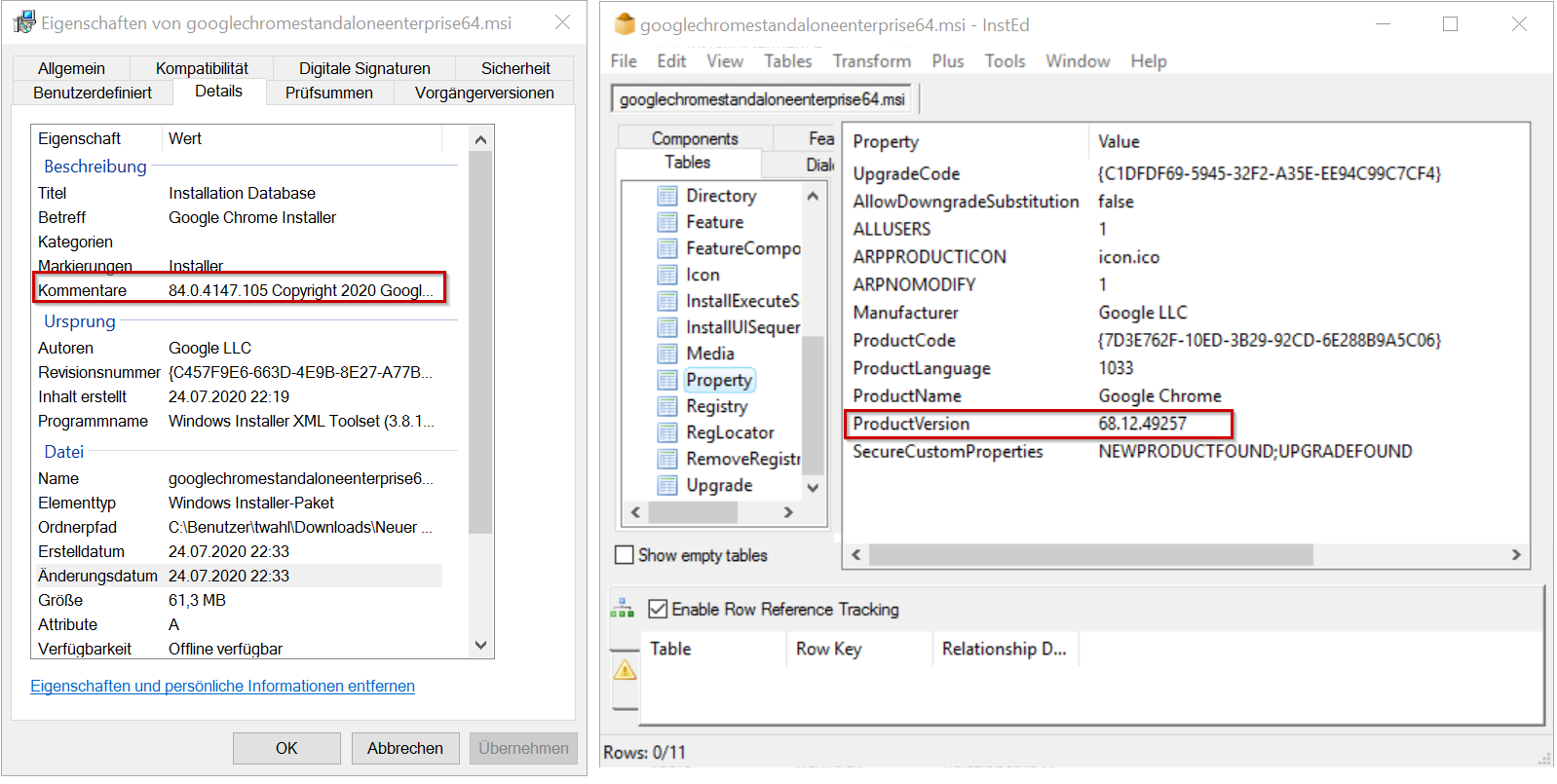
Task: Click the InstEd title bar app icon
Action: tap(625, 24)
